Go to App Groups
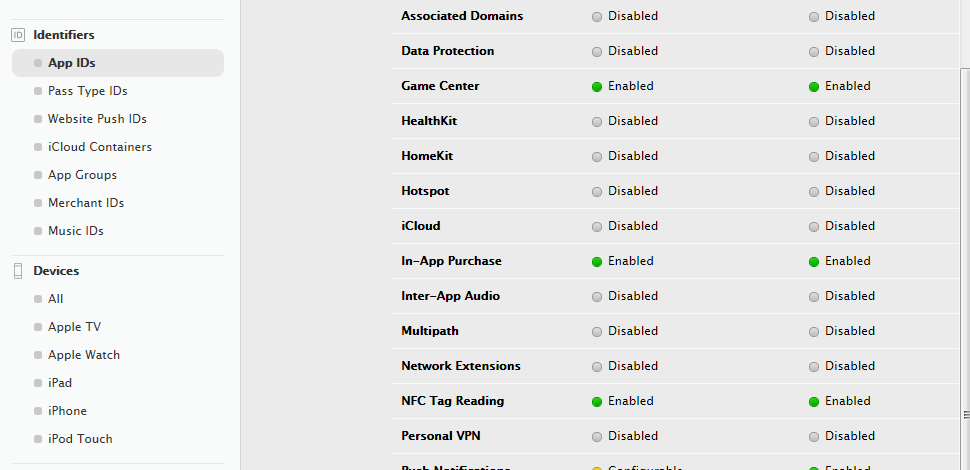Viewport: 970px width, 470px height. (82, 175)
